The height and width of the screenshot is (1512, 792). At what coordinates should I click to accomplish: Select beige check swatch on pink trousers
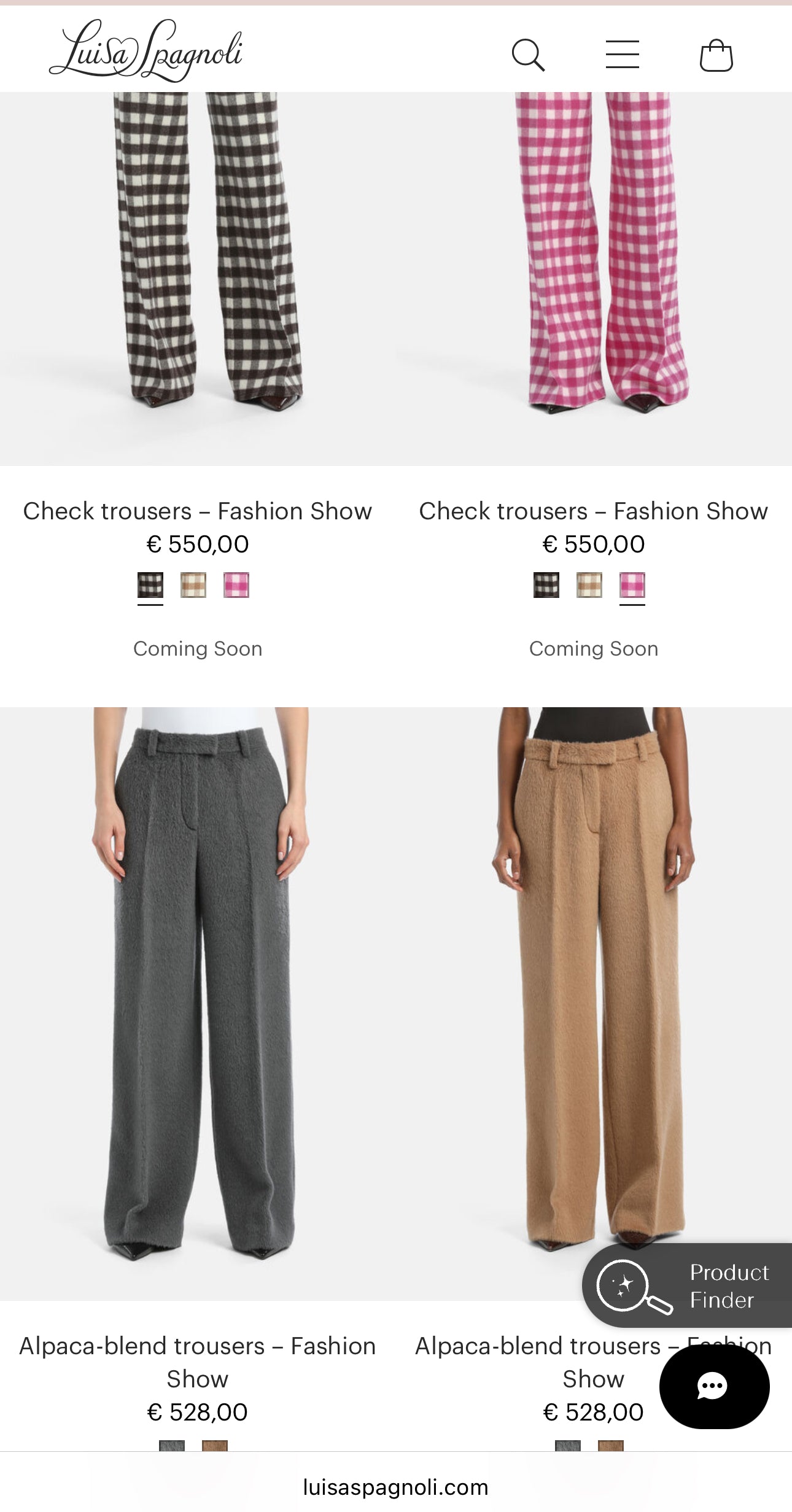[x=589, y=585]
